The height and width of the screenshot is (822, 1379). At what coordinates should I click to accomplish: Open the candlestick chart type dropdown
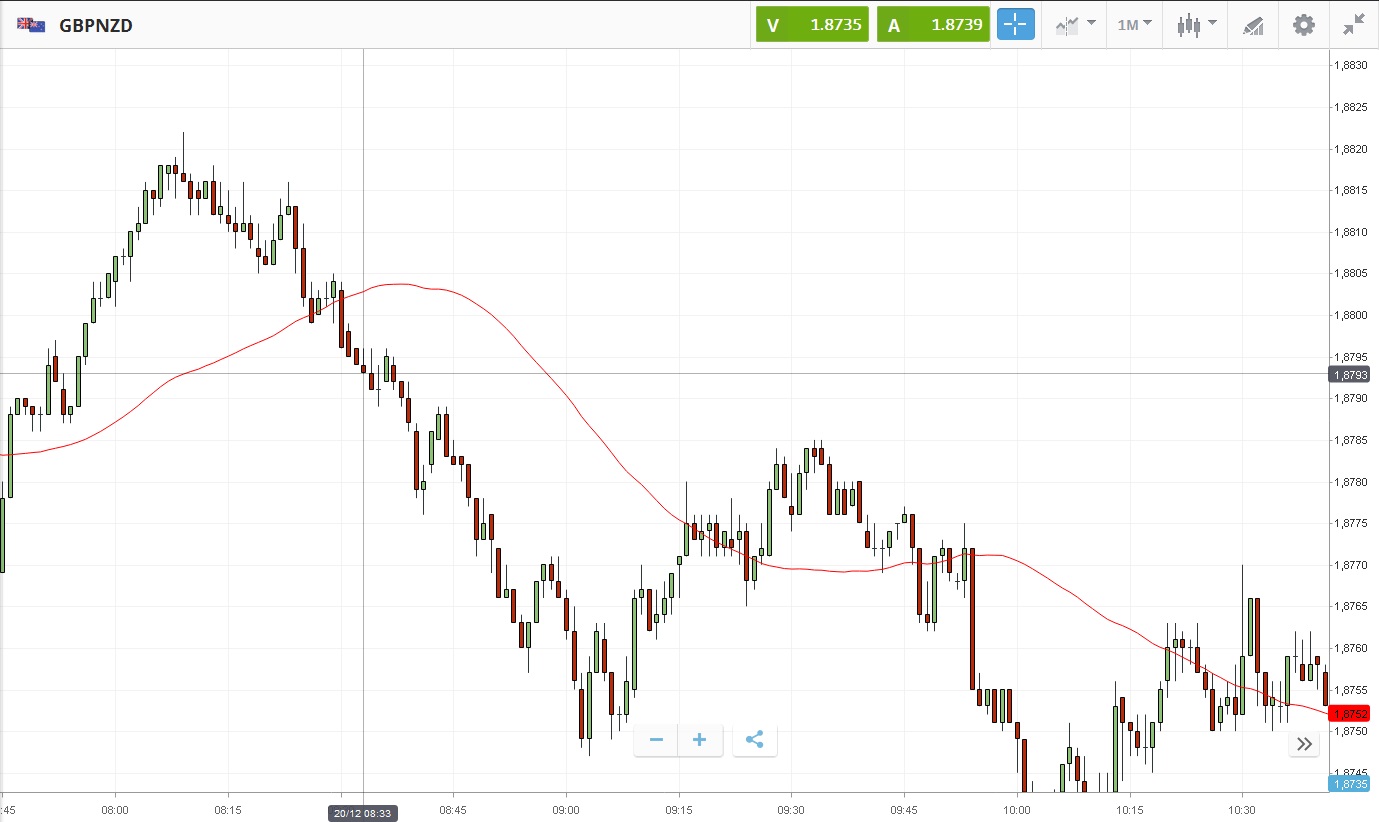1195,25
